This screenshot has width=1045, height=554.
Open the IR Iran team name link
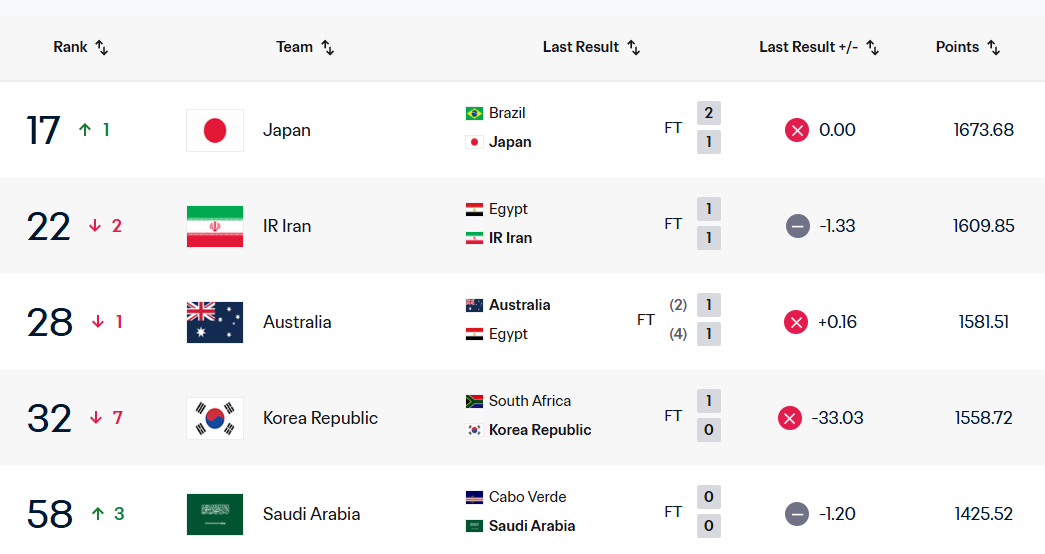[287, 226]
